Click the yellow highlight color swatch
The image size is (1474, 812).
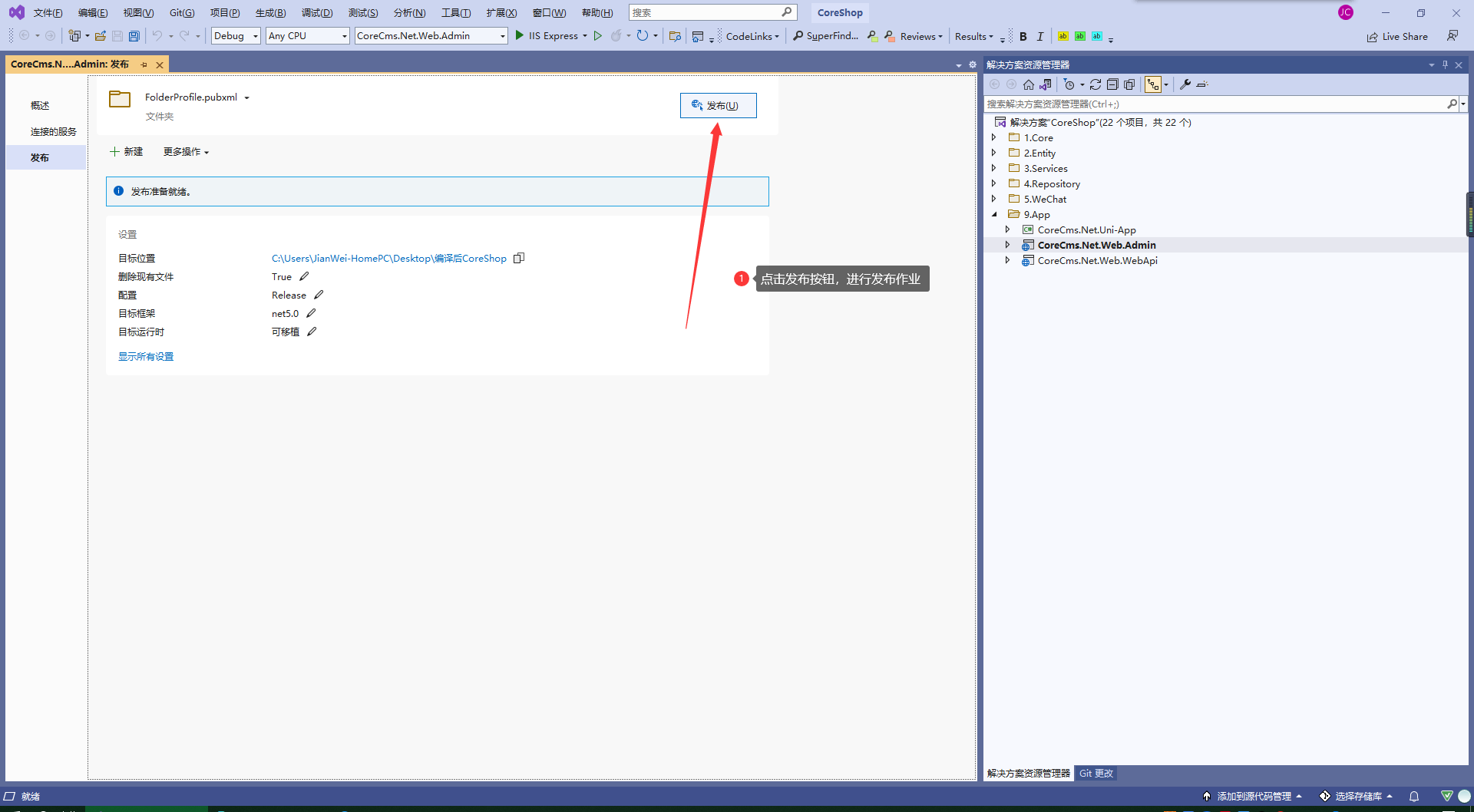click(x=1063, y=36)
